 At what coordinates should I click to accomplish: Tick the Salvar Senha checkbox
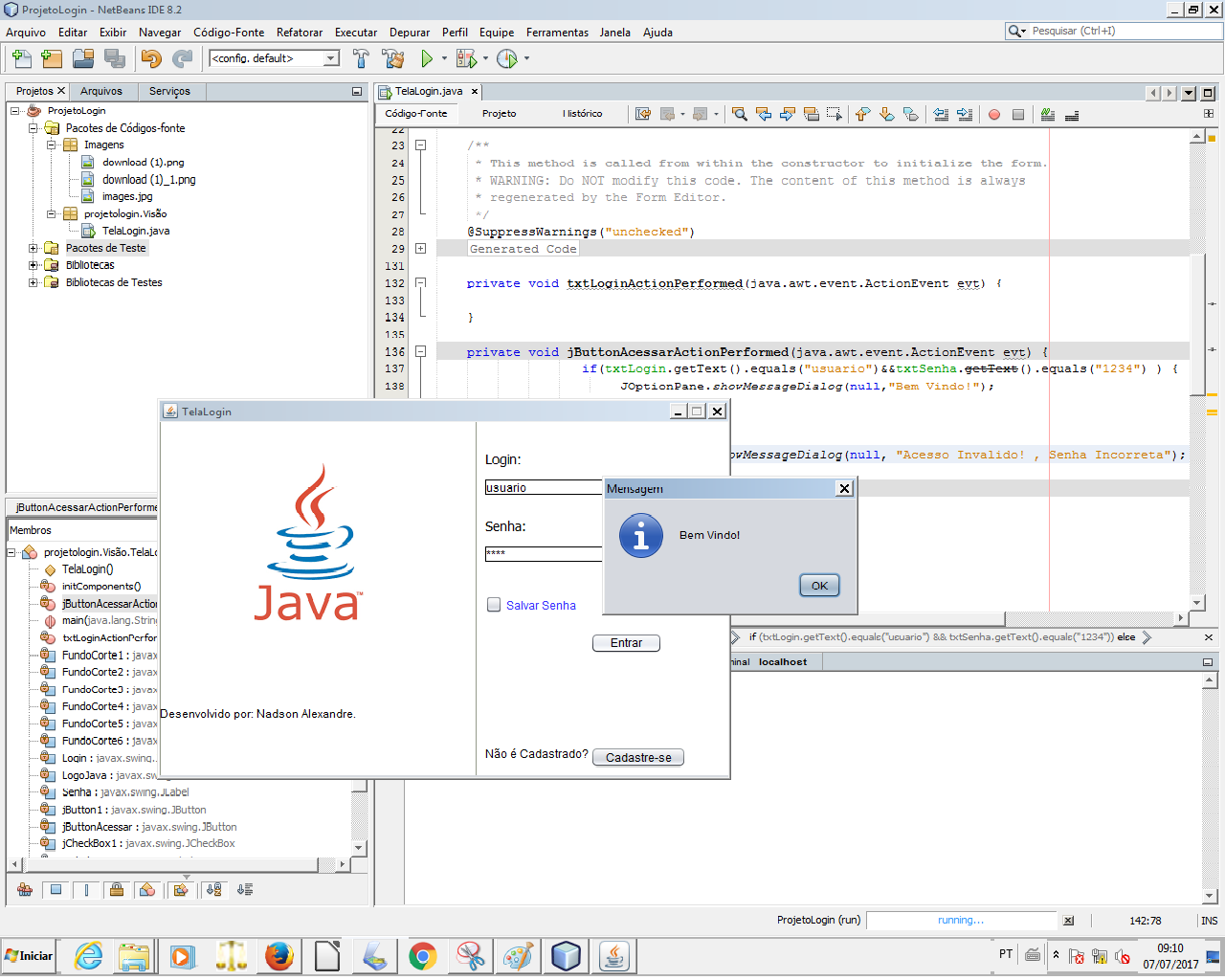[494, 605]
